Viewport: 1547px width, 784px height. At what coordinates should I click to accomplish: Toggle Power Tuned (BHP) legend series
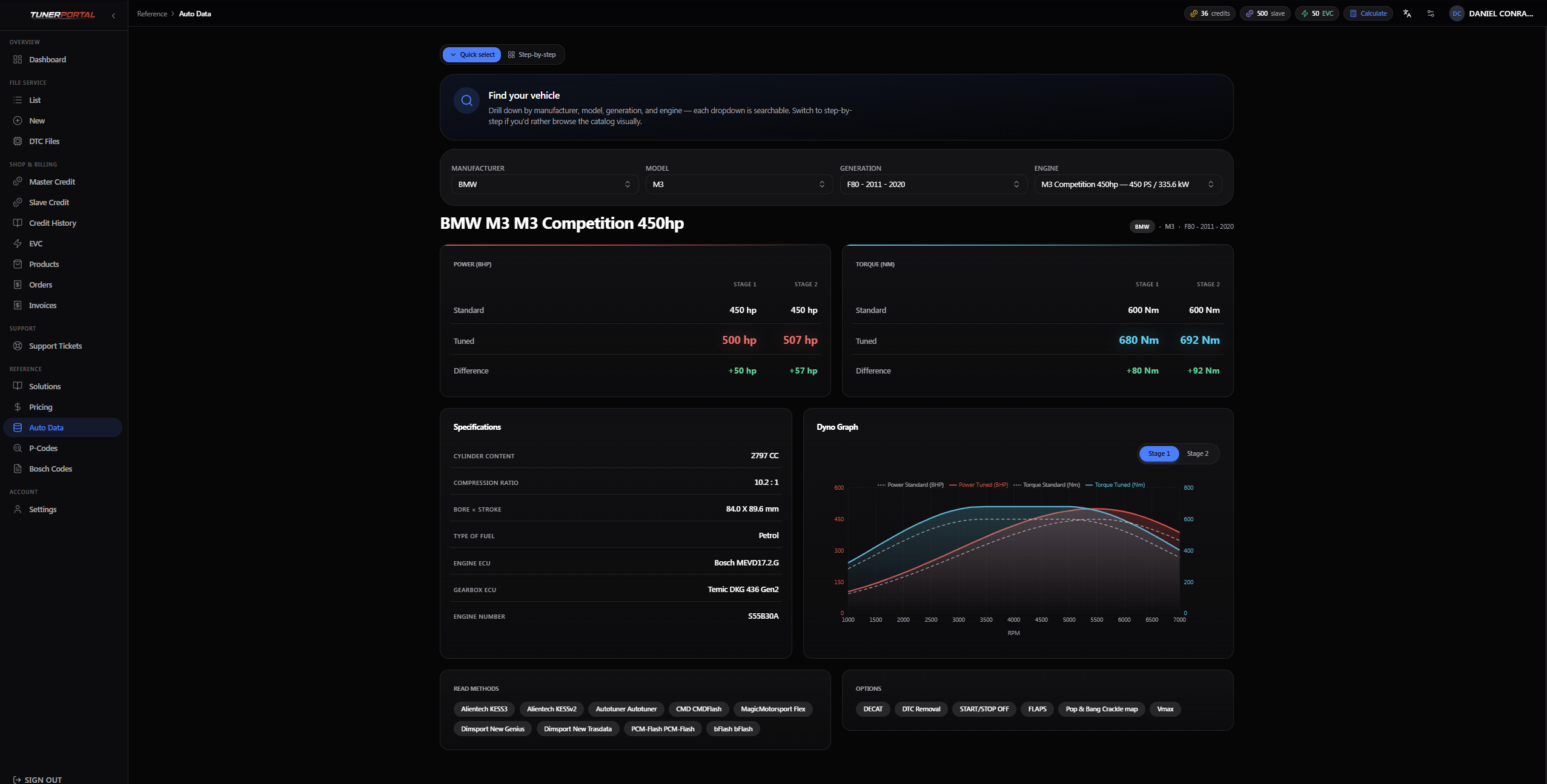[979, 485]
